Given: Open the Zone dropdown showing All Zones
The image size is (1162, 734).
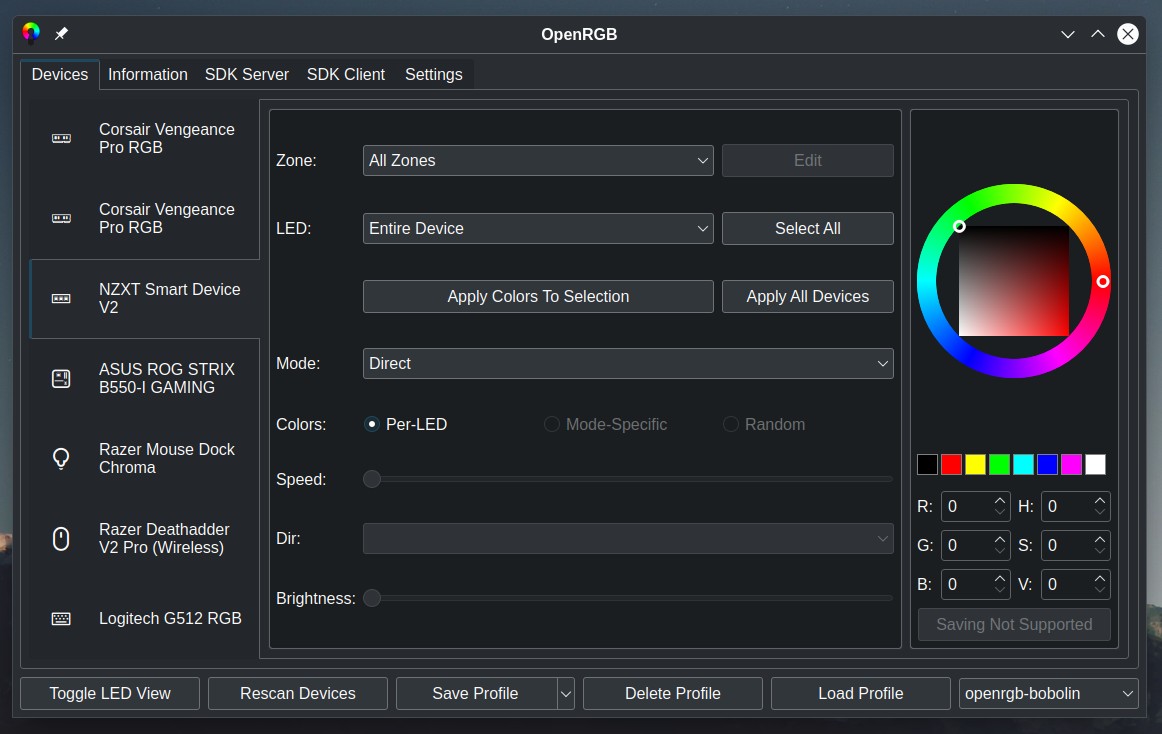Looking at the screenshot, I should tap(538, 160).
